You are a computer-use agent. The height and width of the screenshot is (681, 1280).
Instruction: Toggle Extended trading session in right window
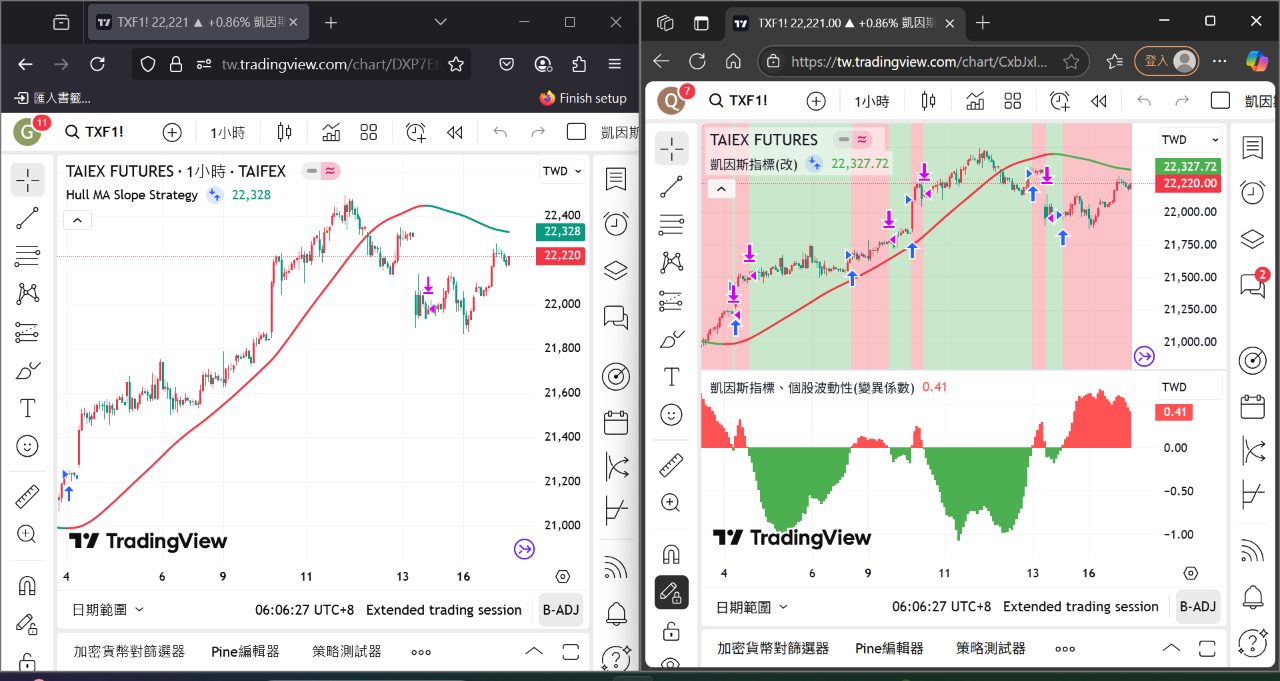pos(1081,606)
